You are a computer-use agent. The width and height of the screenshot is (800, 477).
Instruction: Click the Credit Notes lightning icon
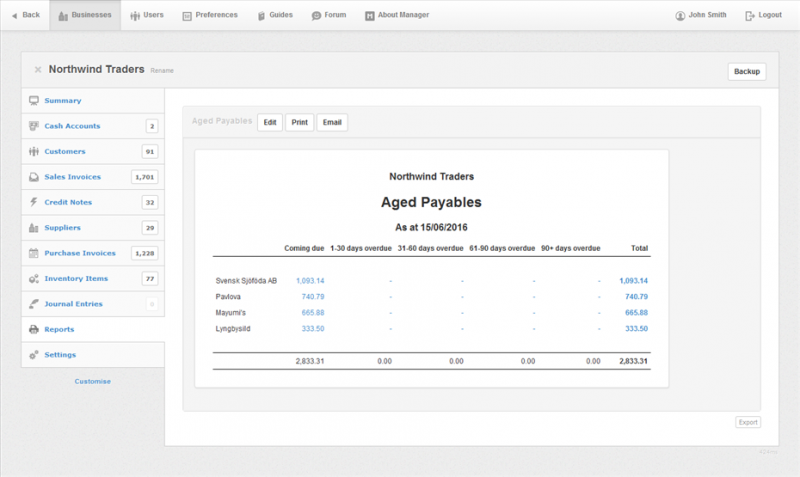click(34, 202)
